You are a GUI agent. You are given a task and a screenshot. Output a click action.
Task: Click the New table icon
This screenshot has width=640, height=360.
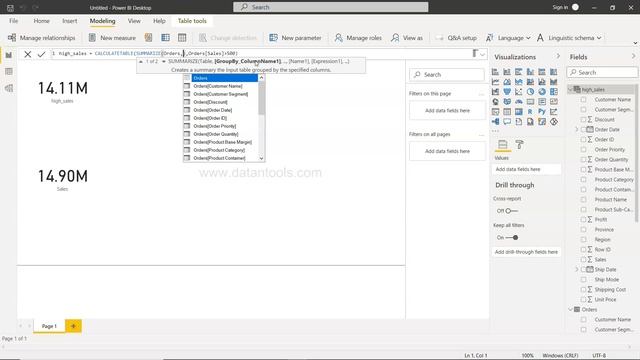pyautogui.click(x=182, y=38)
